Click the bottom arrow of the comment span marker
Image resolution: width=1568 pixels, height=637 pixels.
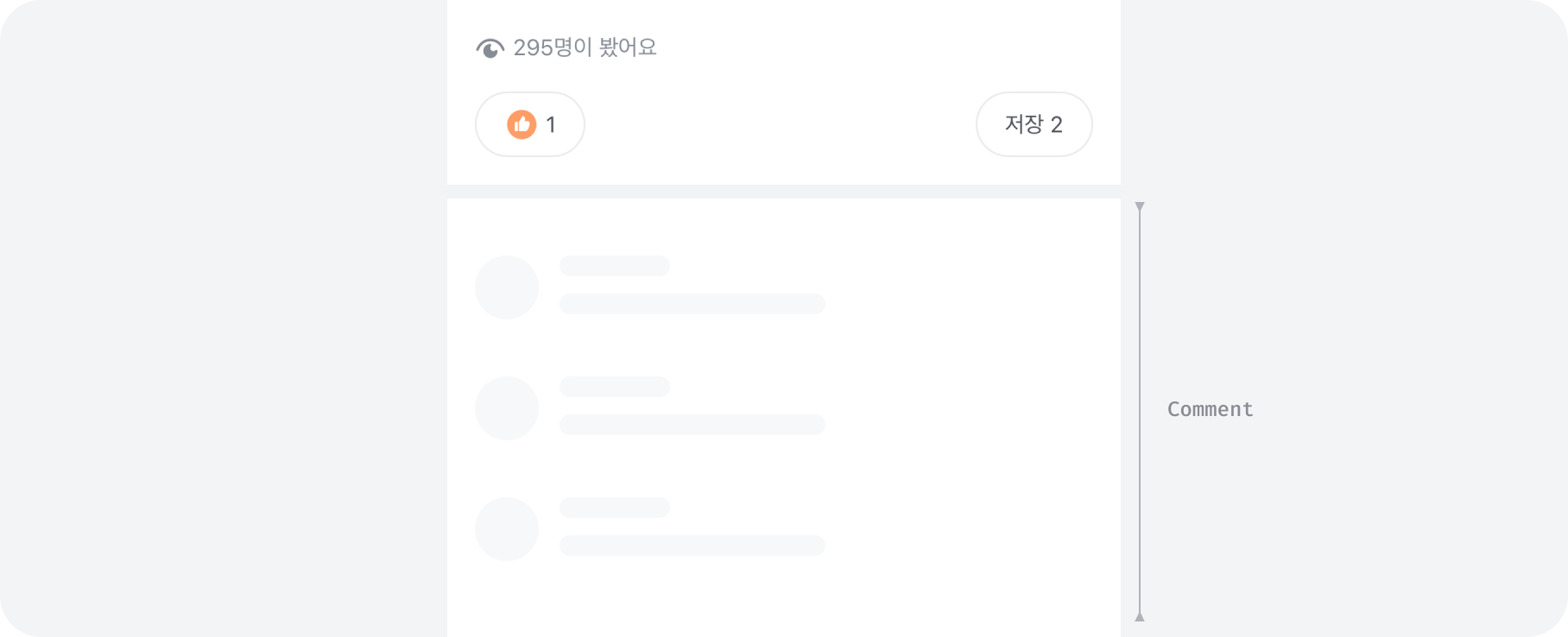pos(1140,615)
